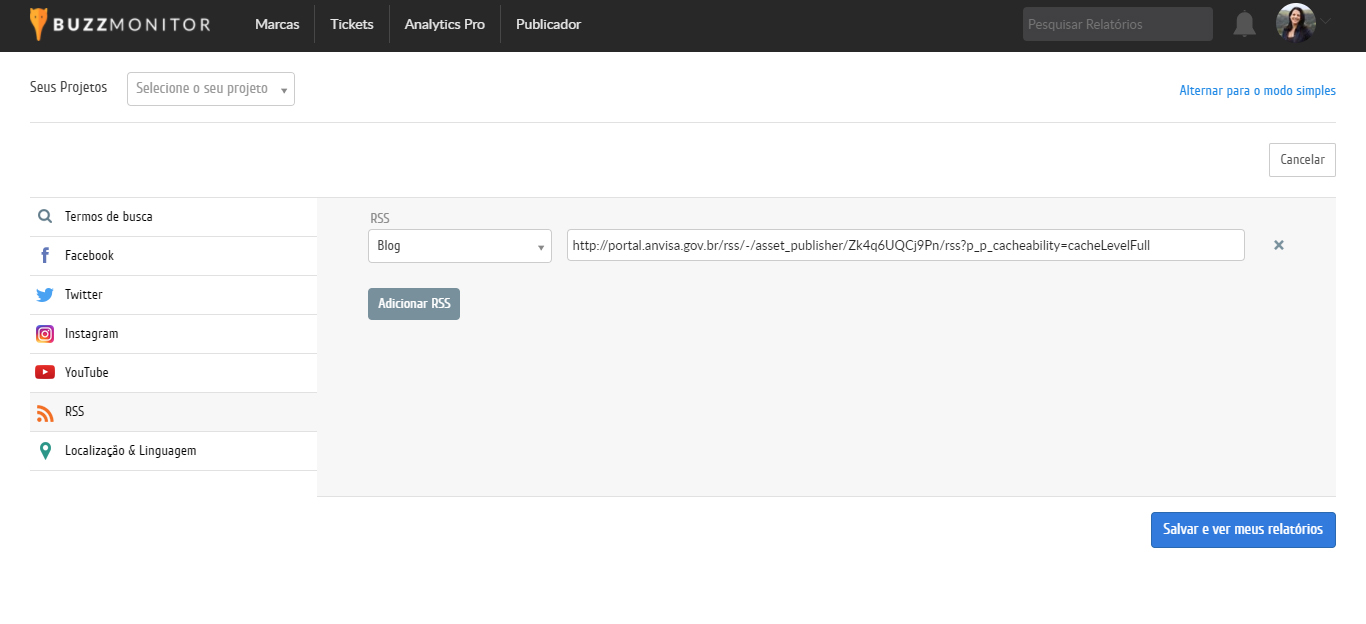Click the Localização map pin icon
This screenshot has height=624, width=1366.
point(45,451)
